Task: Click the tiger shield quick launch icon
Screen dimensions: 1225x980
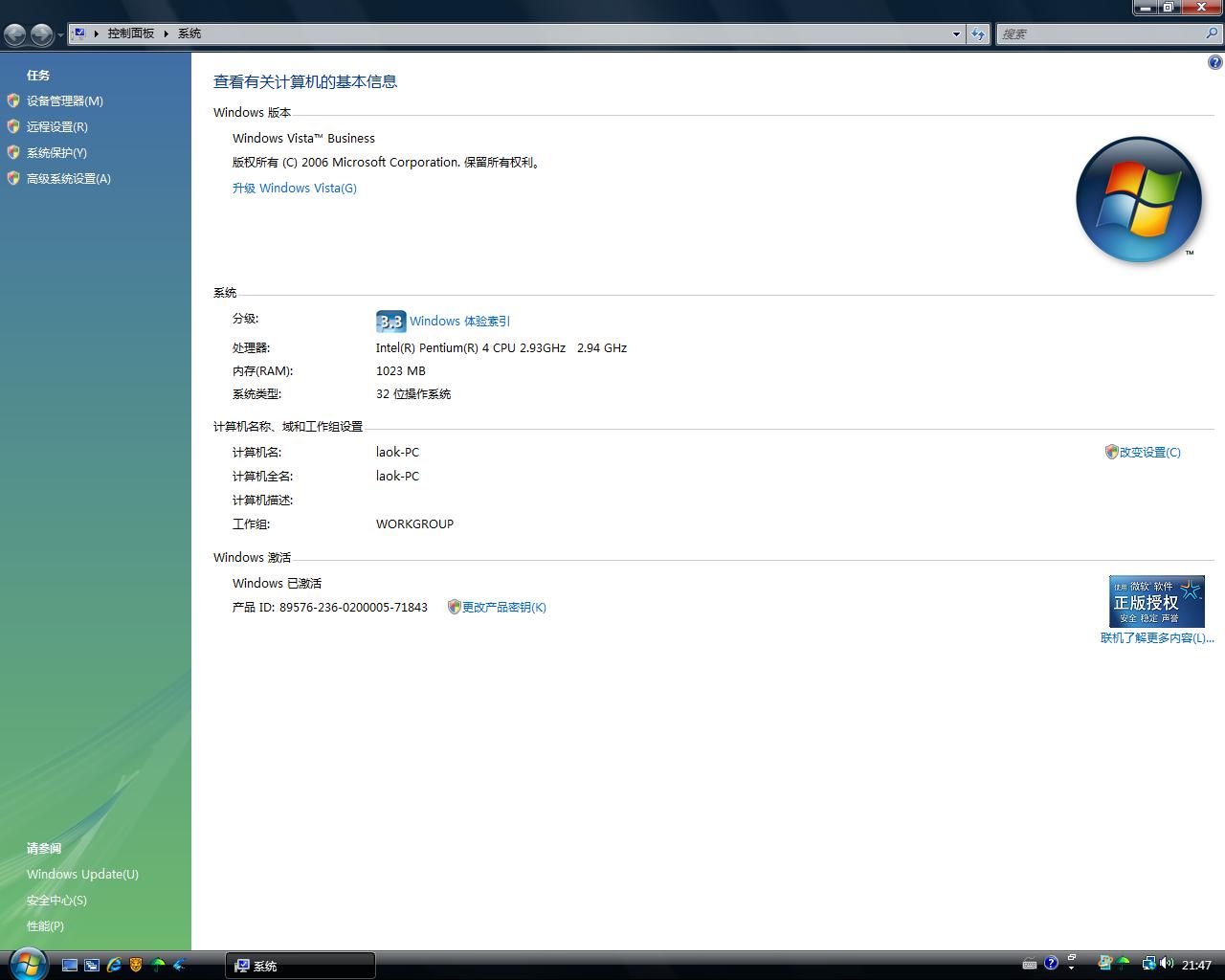Action: (136, 965)
